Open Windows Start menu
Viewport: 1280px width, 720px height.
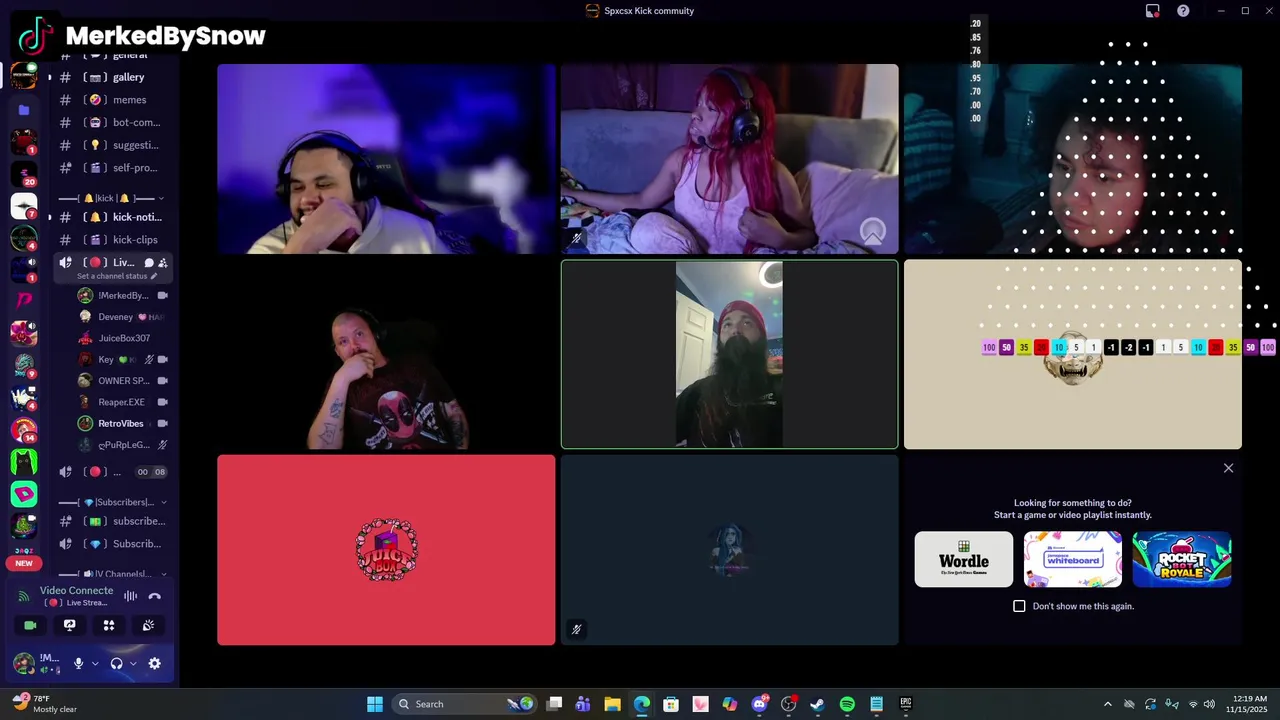(374, 704)
